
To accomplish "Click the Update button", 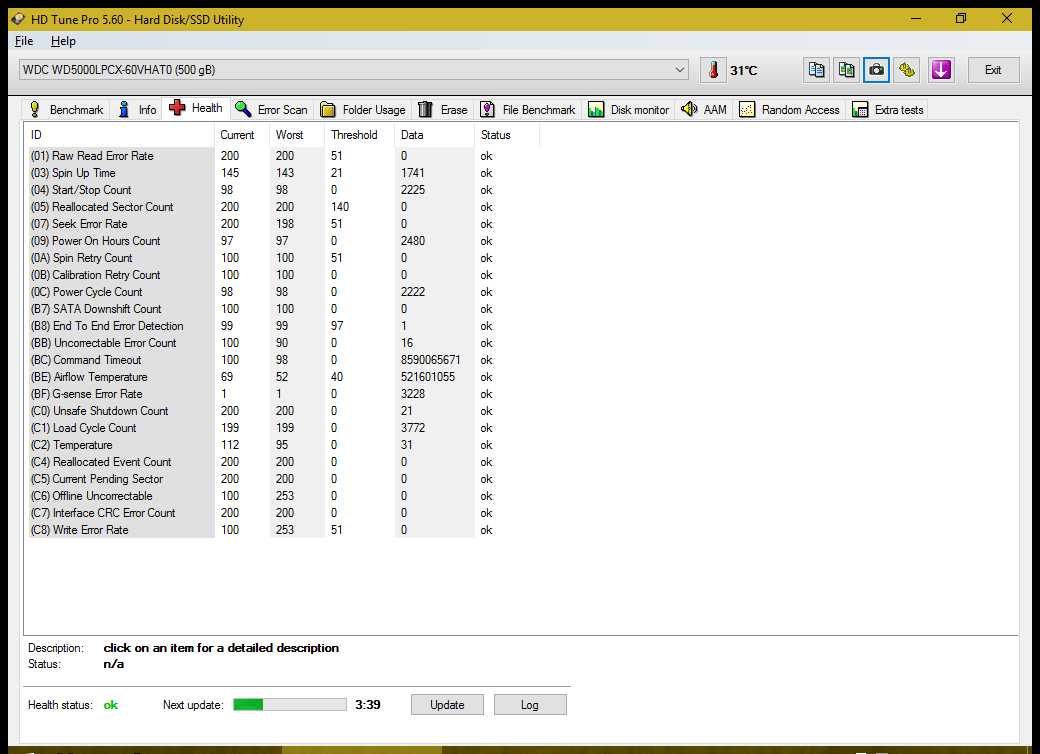I will tap(447, 704).
